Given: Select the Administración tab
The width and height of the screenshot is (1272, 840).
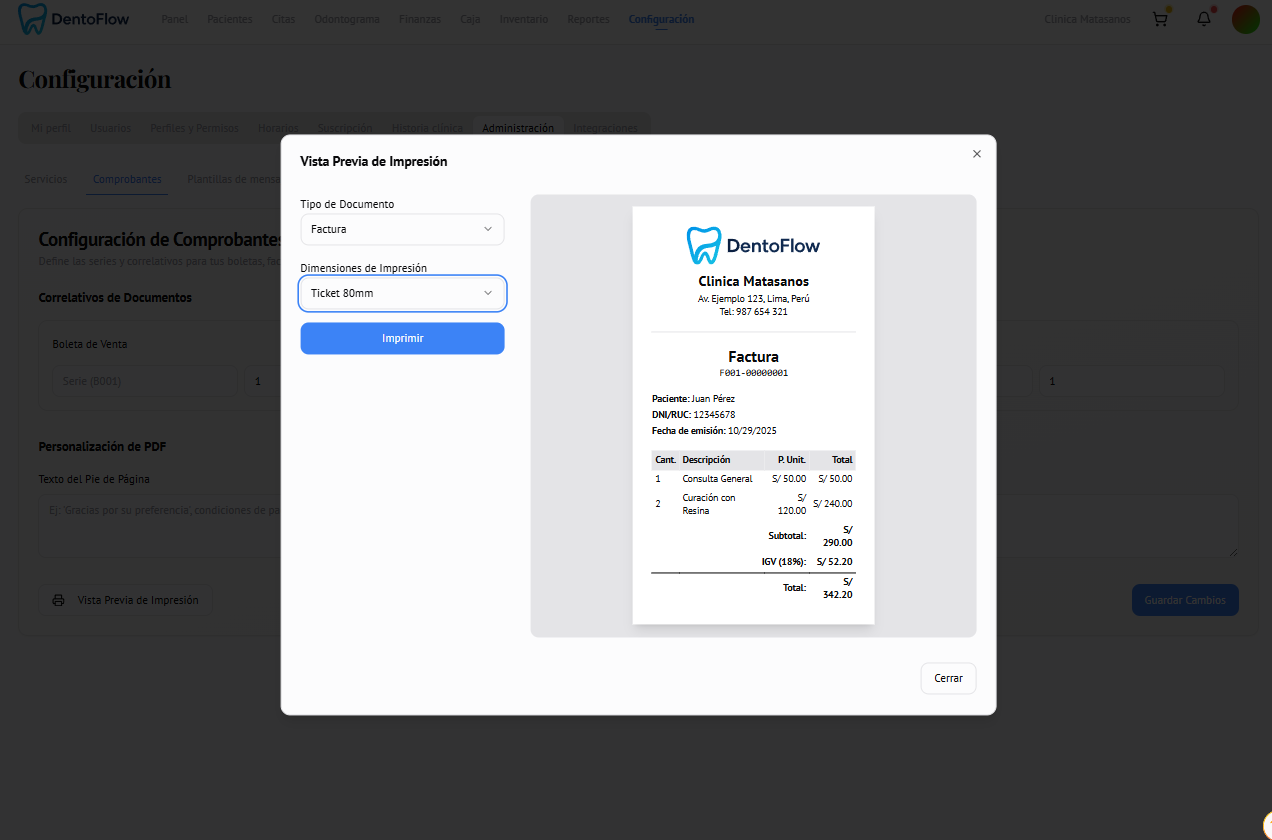Looking at the screenshot, I should [x=518, y=127].
